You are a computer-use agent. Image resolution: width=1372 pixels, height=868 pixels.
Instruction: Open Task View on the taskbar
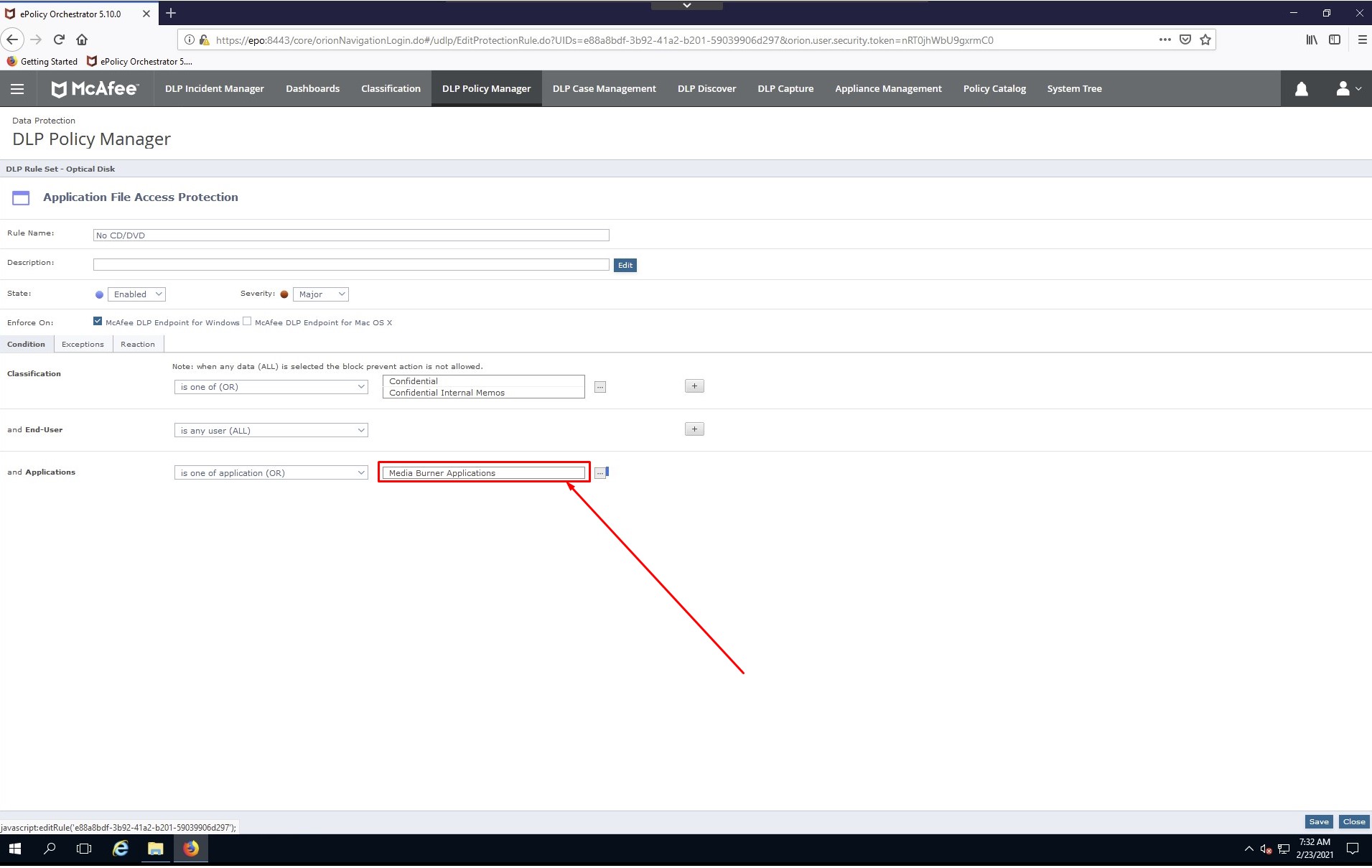point(84,849)
